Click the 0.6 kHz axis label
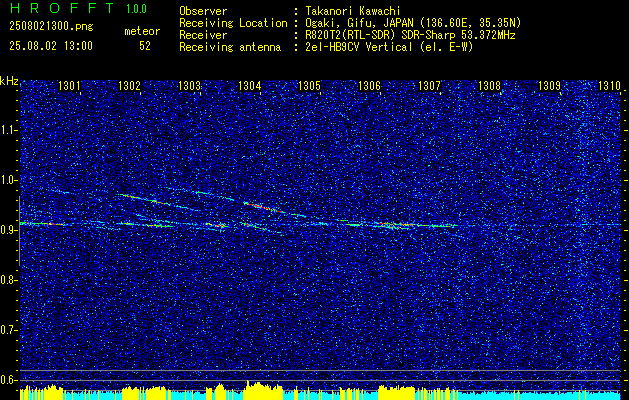 tap(8, 380)
